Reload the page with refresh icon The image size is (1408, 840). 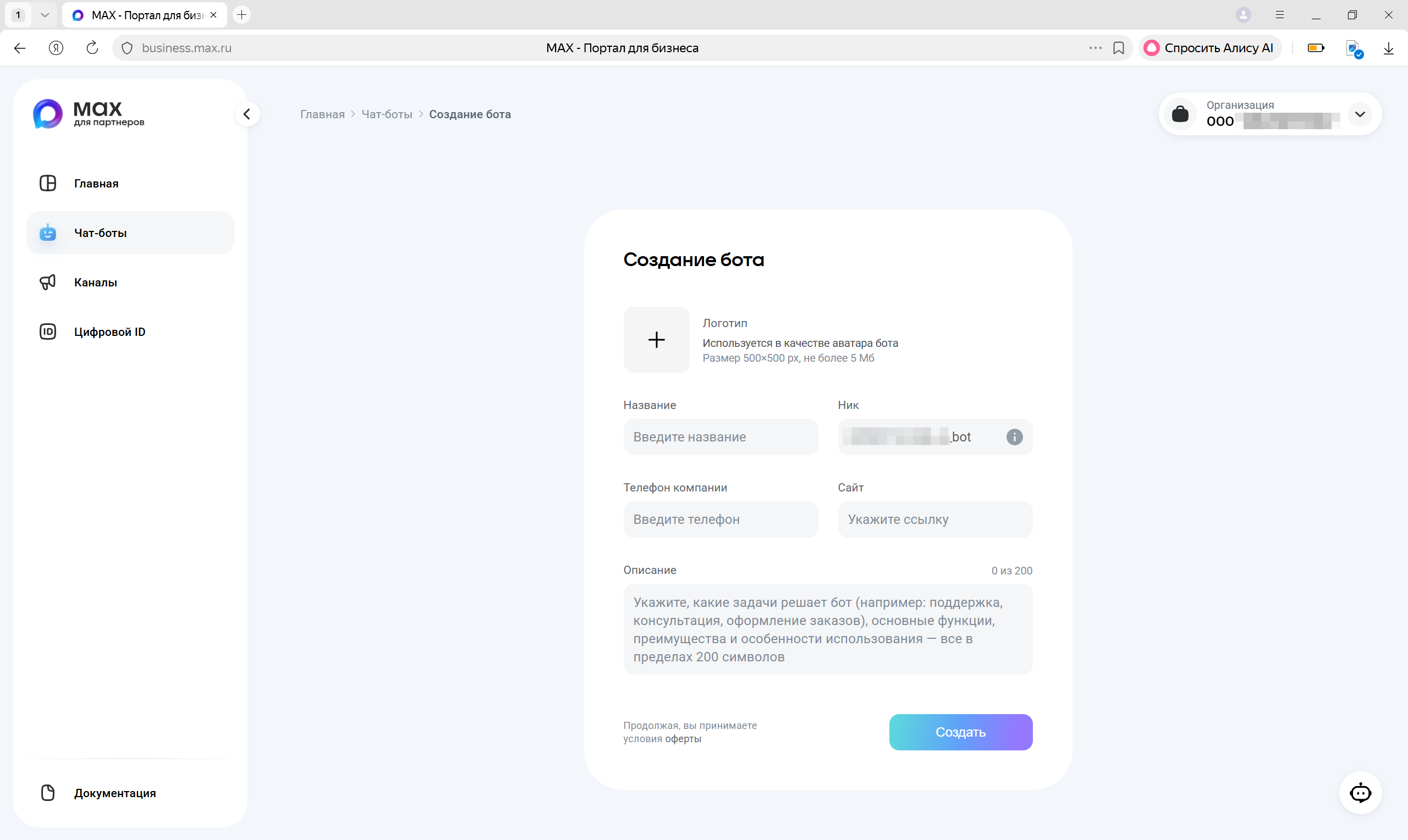coord(92,48)
